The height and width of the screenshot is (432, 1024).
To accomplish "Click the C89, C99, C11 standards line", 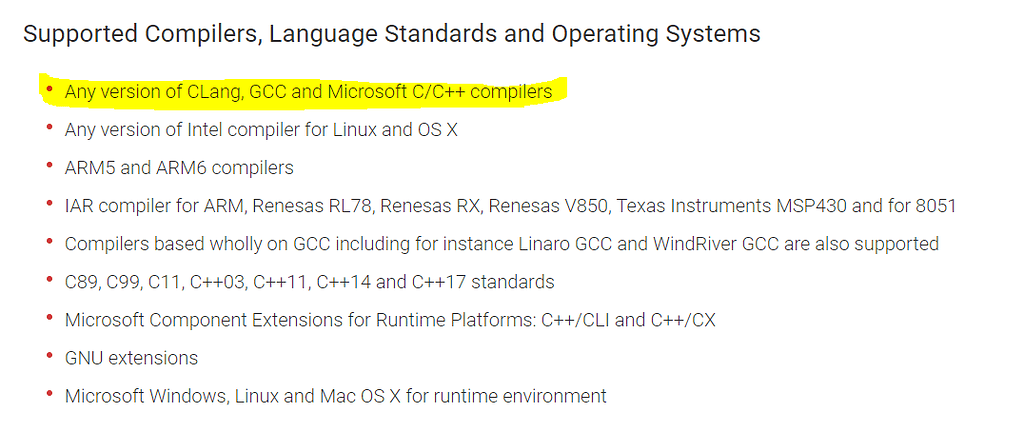I will pos(310,282).
